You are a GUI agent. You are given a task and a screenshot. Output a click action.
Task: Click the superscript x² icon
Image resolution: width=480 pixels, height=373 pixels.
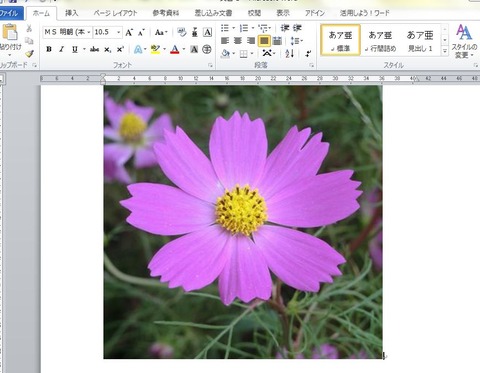coord(120,49)
